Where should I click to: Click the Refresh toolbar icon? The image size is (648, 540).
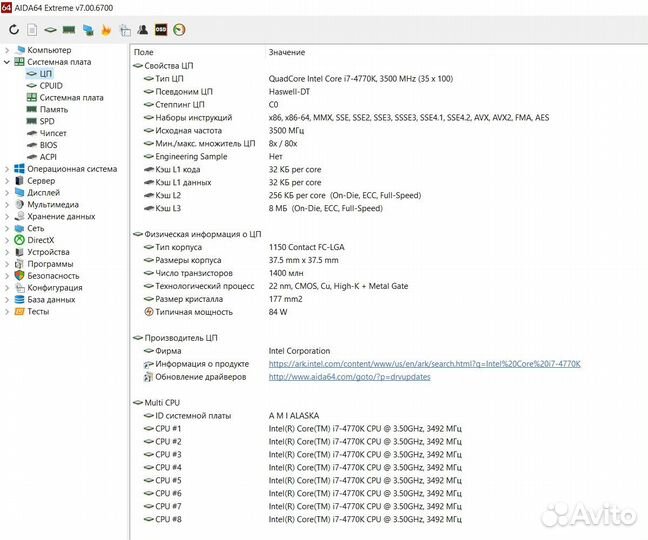coord(14,30)
